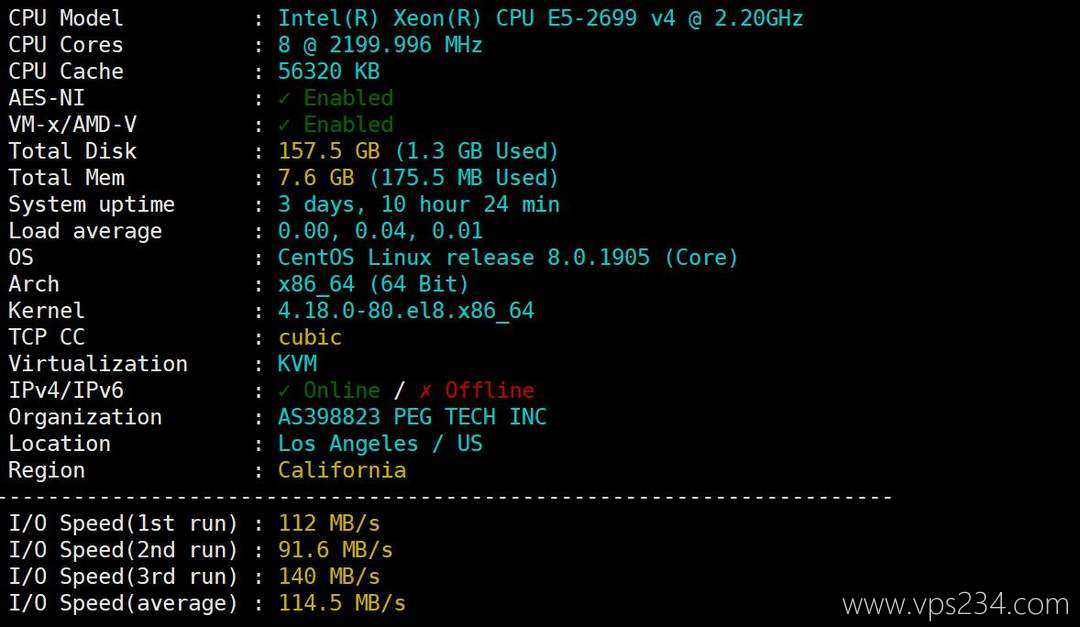This screenshot has width=1080, height=627.
Task: Click the TCP CC label
Action: point(46,337)
